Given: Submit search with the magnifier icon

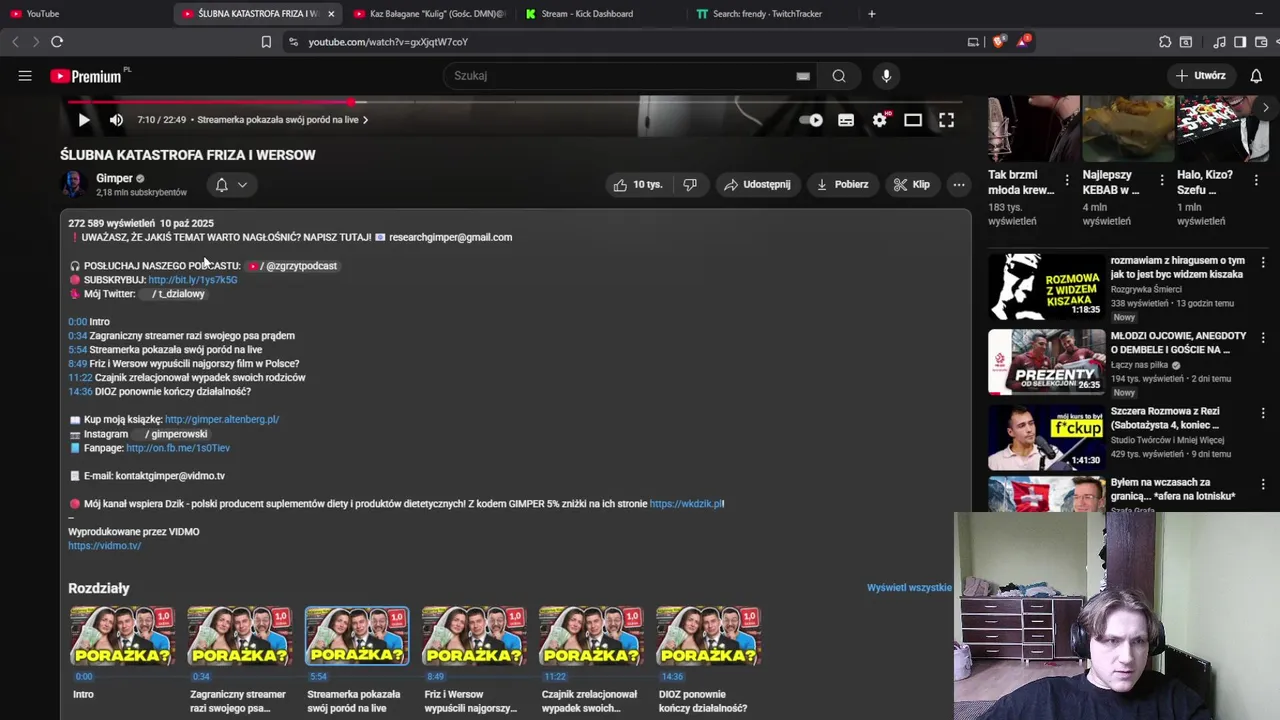Looking at the screenshot, I should (839, 76).
